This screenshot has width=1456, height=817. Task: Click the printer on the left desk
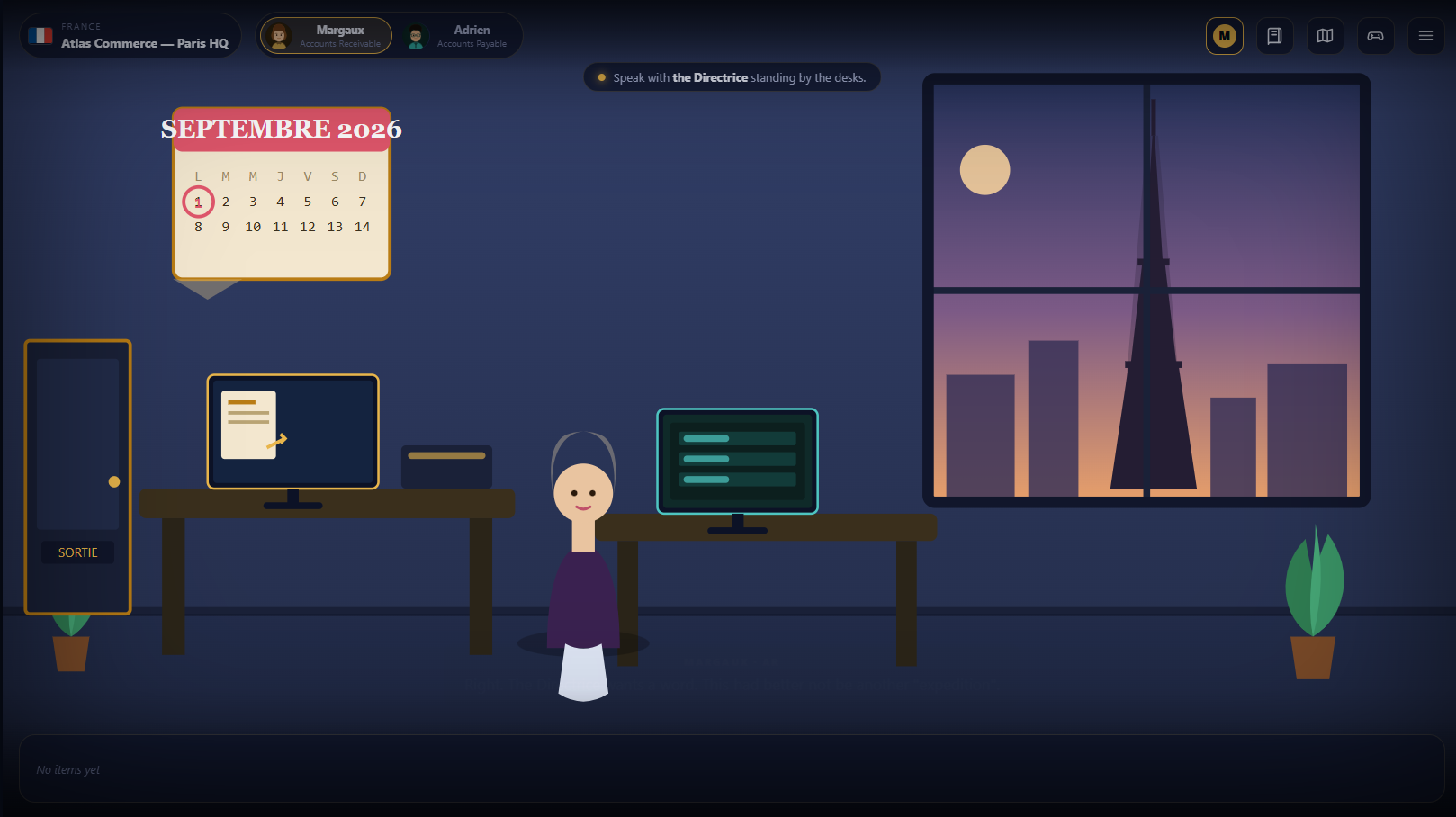(446, 466)
